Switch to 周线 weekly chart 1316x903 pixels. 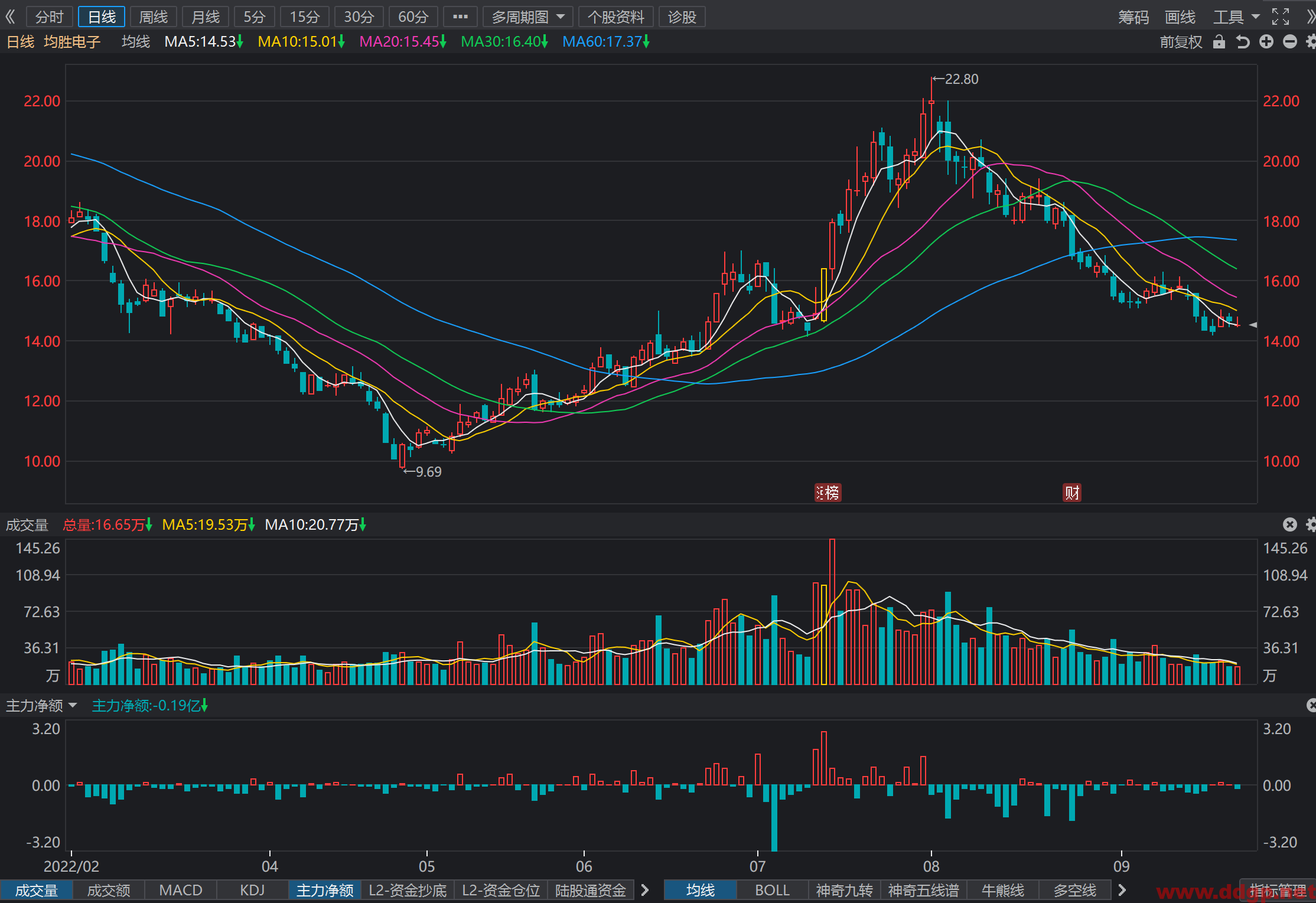coord(154,17)
